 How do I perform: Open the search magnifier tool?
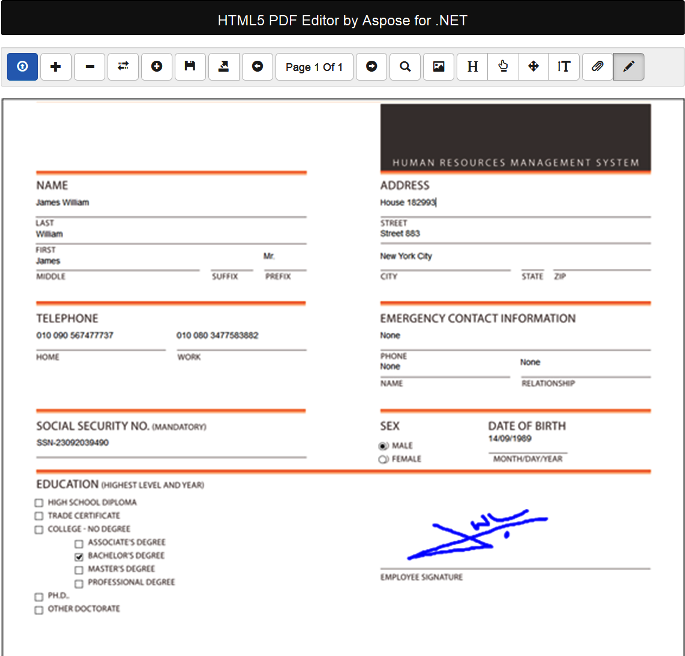(405, 67)
